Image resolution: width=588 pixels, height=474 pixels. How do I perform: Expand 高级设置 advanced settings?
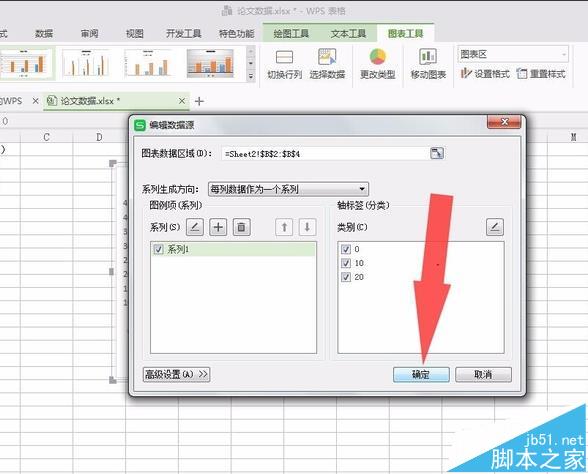[x=176, y=374]
